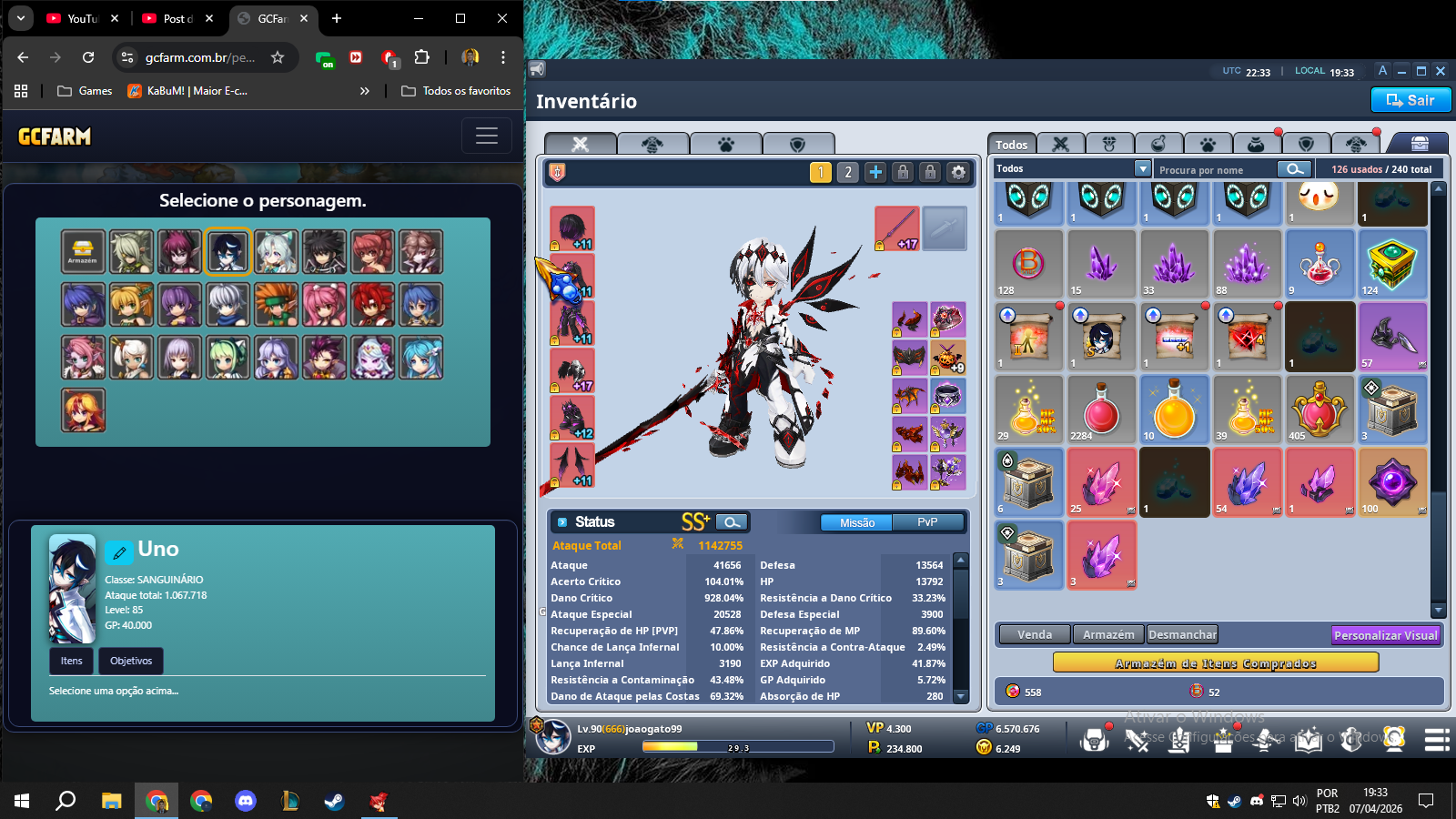Open the GCFARM hamburger menu
This screenshot has width=1456, height=819.
coord(487,136)
